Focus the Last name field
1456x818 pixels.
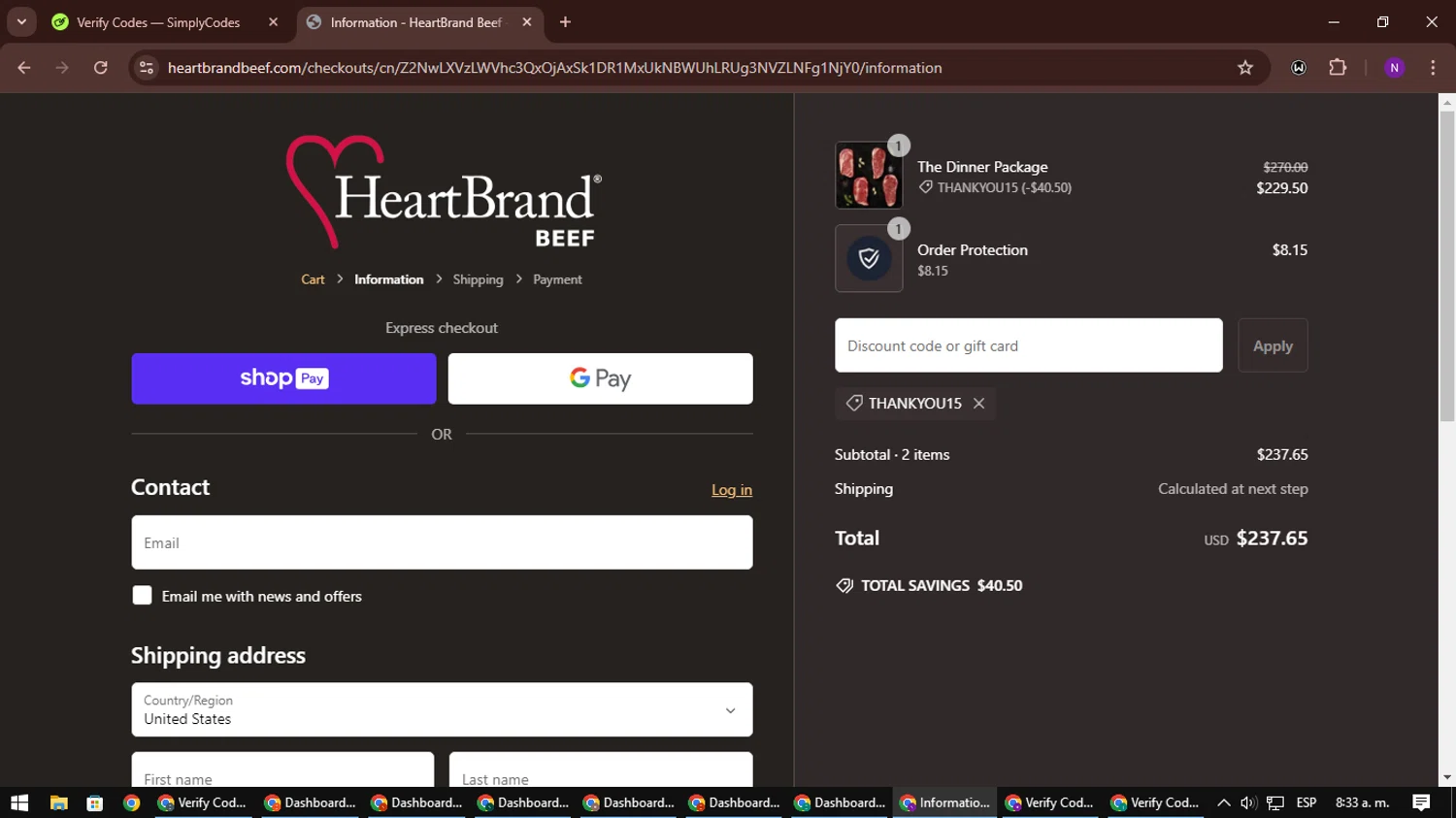(601, 769)
